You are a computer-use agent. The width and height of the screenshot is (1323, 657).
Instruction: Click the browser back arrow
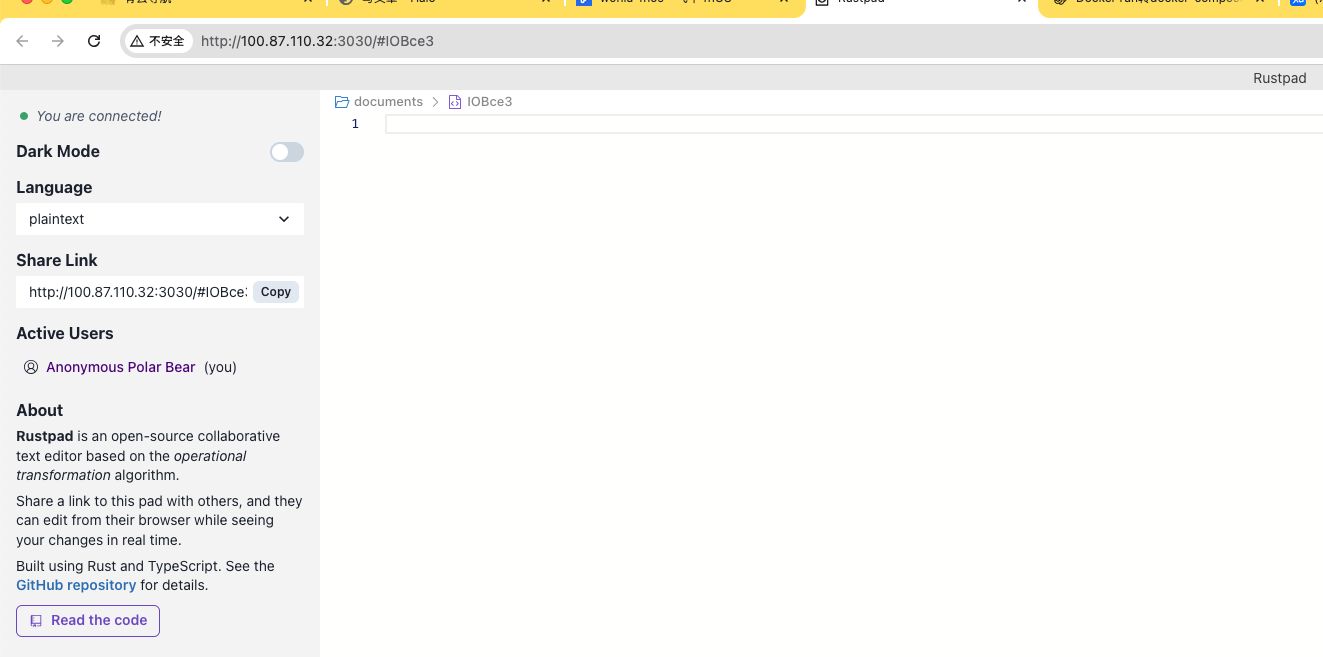coord(22,41)
